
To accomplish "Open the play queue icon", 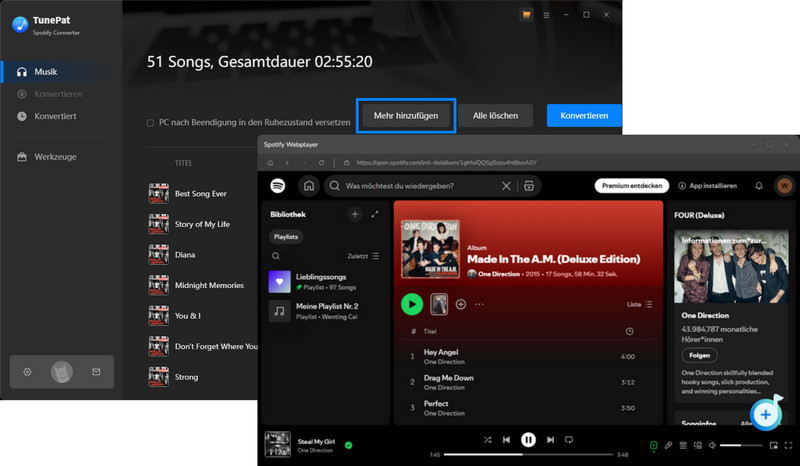I will (683, 446).
